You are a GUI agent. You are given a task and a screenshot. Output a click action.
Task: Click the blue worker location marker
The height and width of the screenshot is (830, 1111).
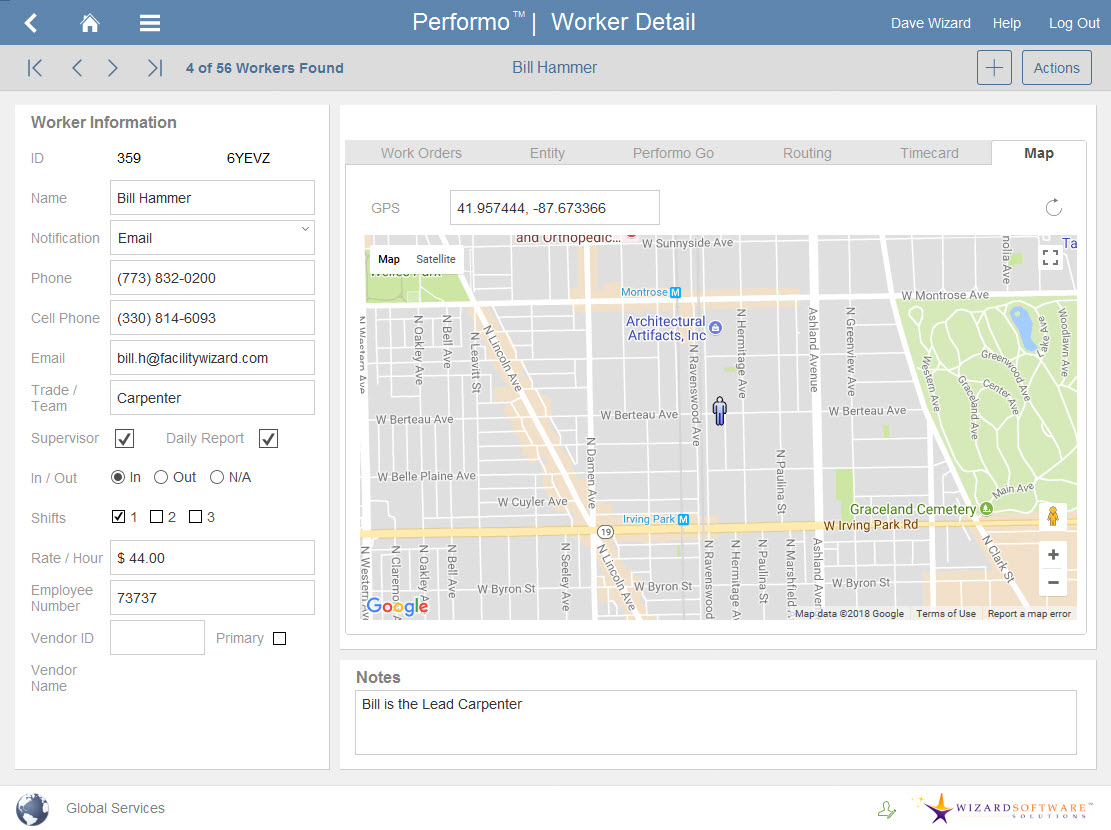tap(719, 410)
